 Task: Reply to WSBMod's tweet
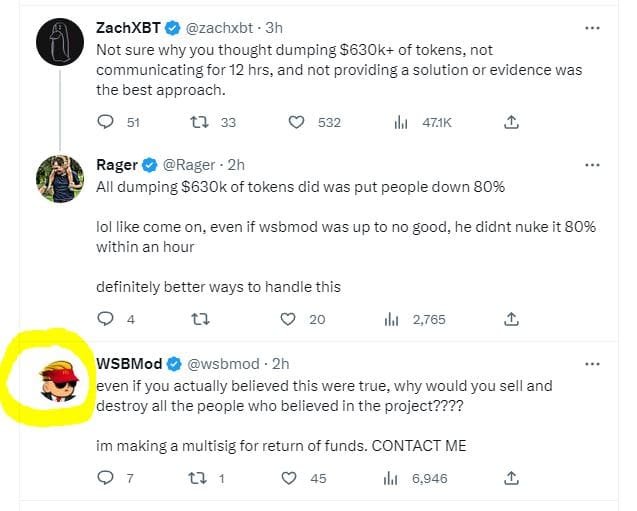click(106, 478)
